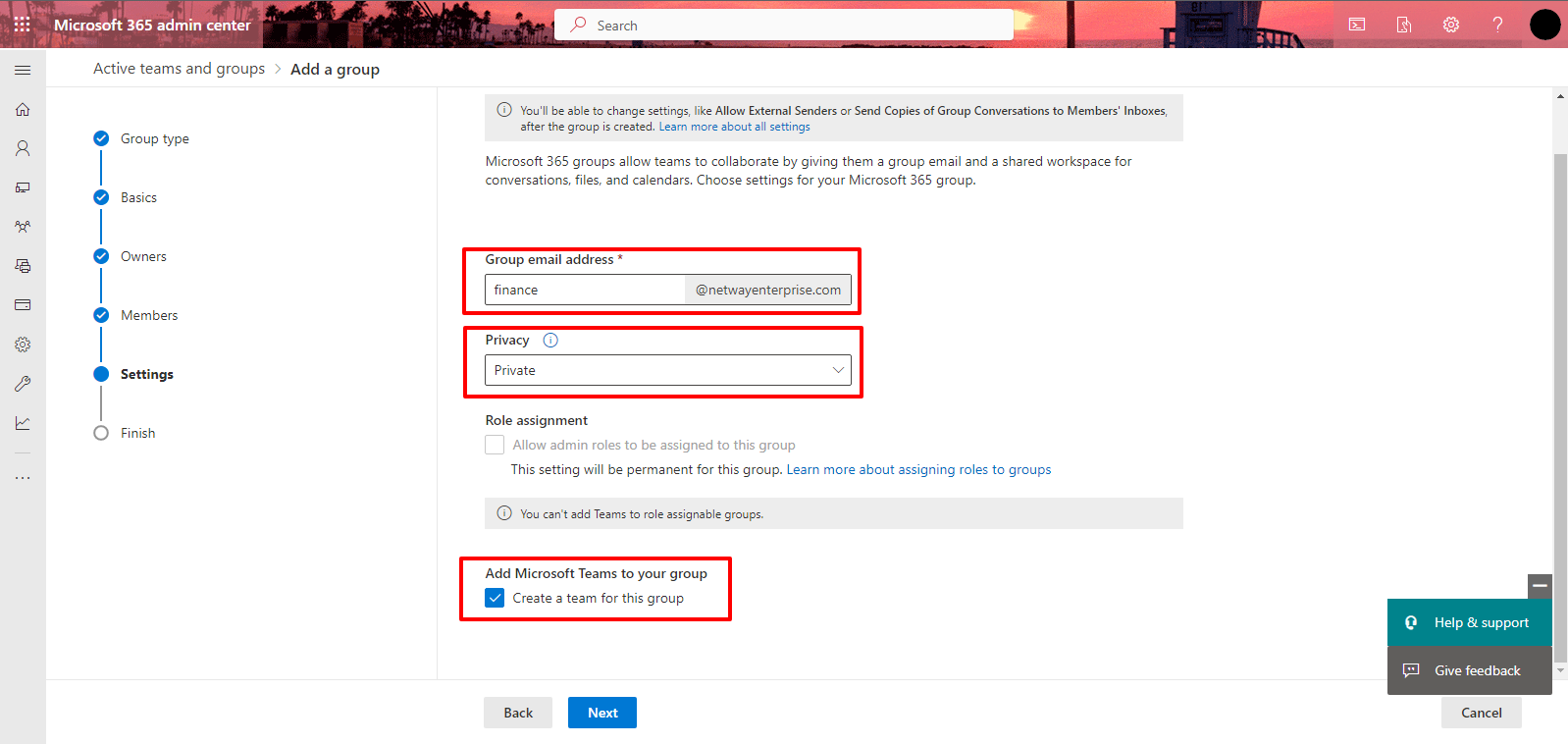Open the Setup wrench icon in sidebar
Image resolution: width=1568 pixels, height=744 pixels.
pyautogui.click(x=23, y=384)
